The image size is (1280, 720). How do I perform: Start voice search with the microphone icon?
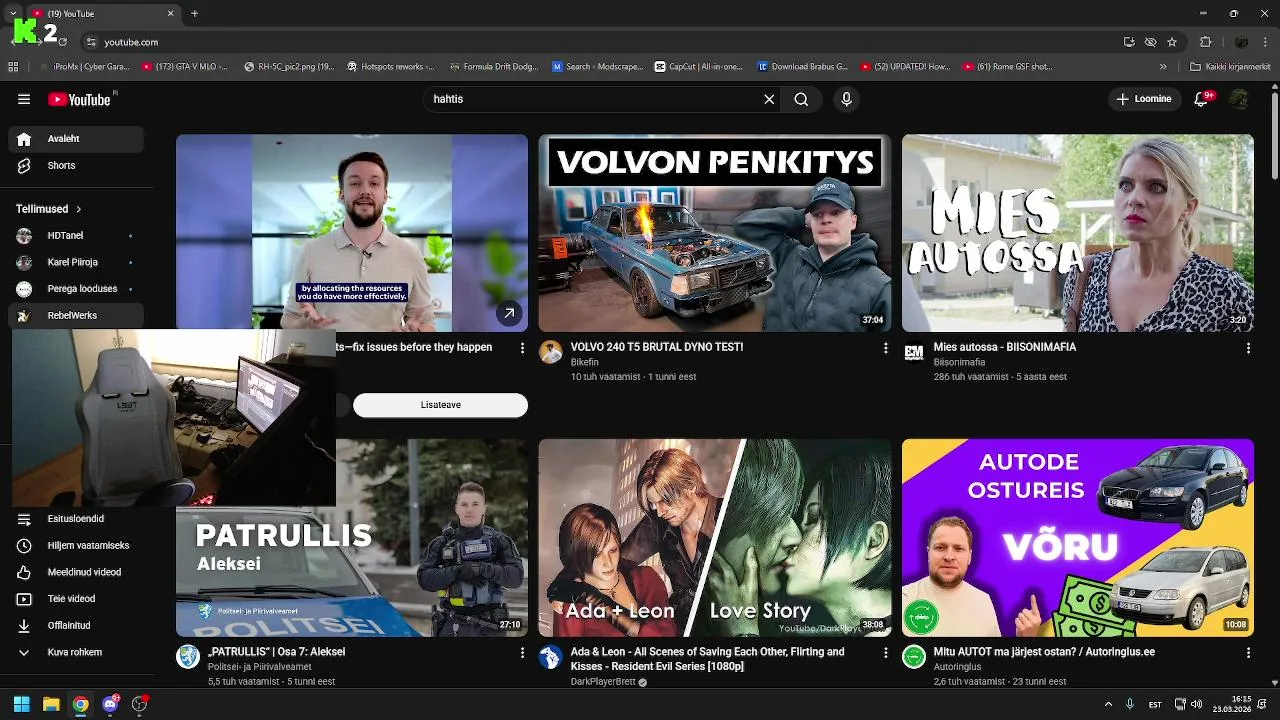click(846, 99)
